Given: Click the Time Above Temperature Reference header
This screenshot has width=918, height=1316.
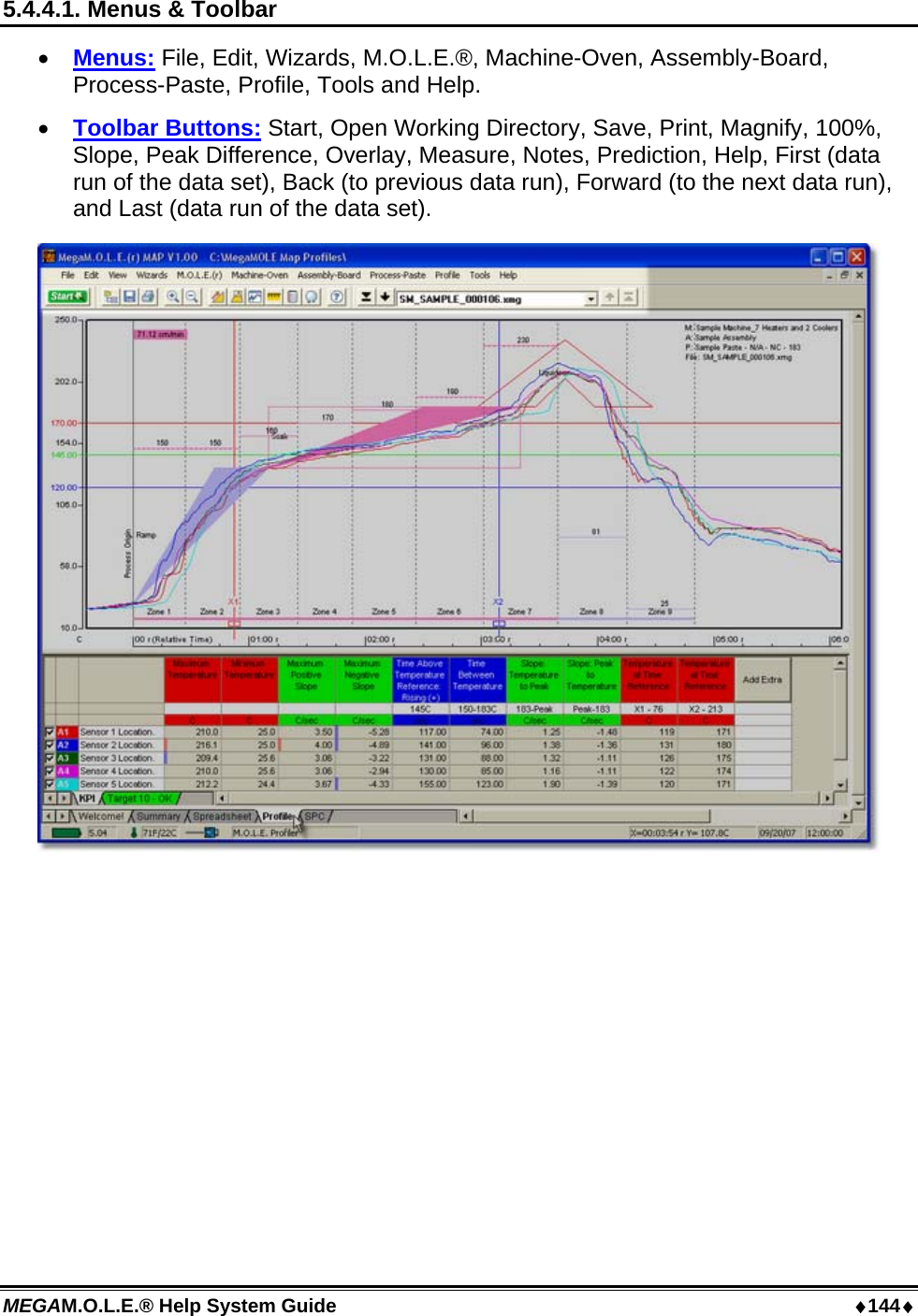Looking at the screenshot, I should tap(419, 679).
